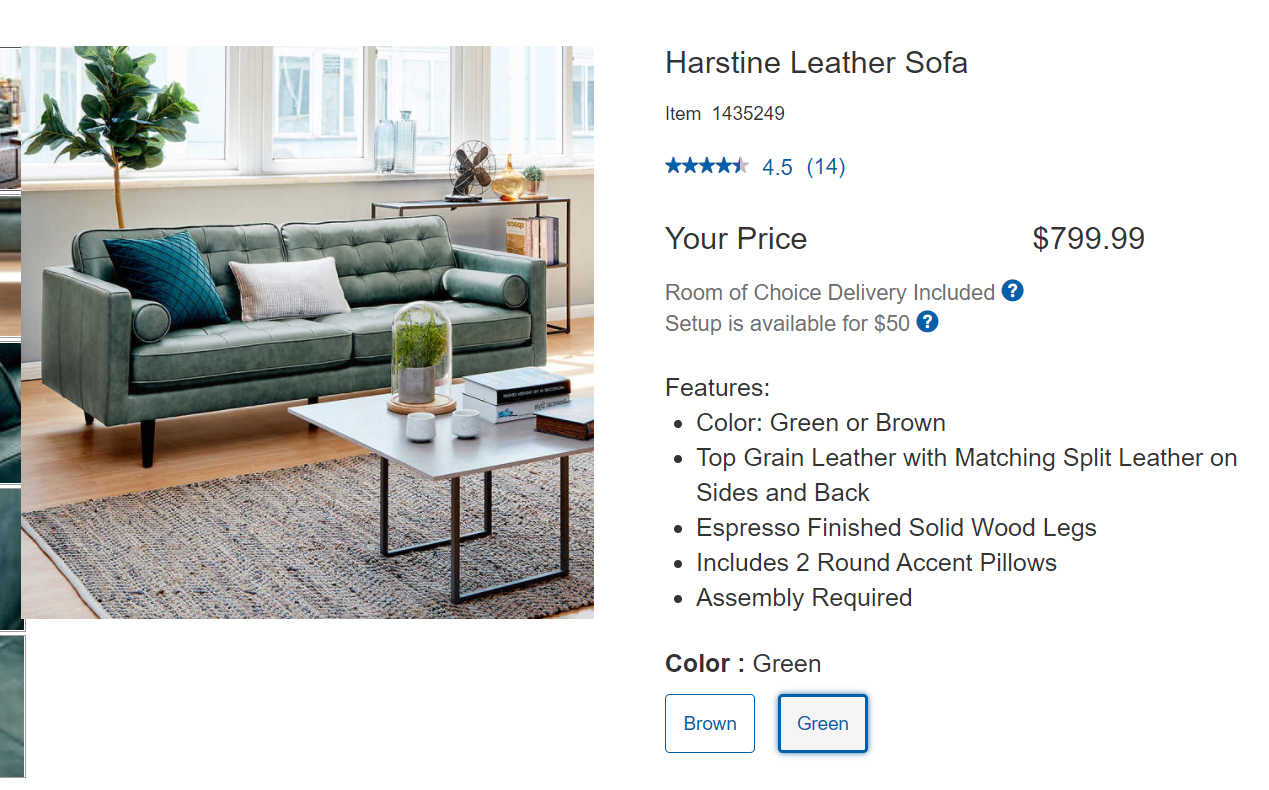Screen dimensions: 1269x790
Task: Click the first blue rating star
Action: click(671, 166)
